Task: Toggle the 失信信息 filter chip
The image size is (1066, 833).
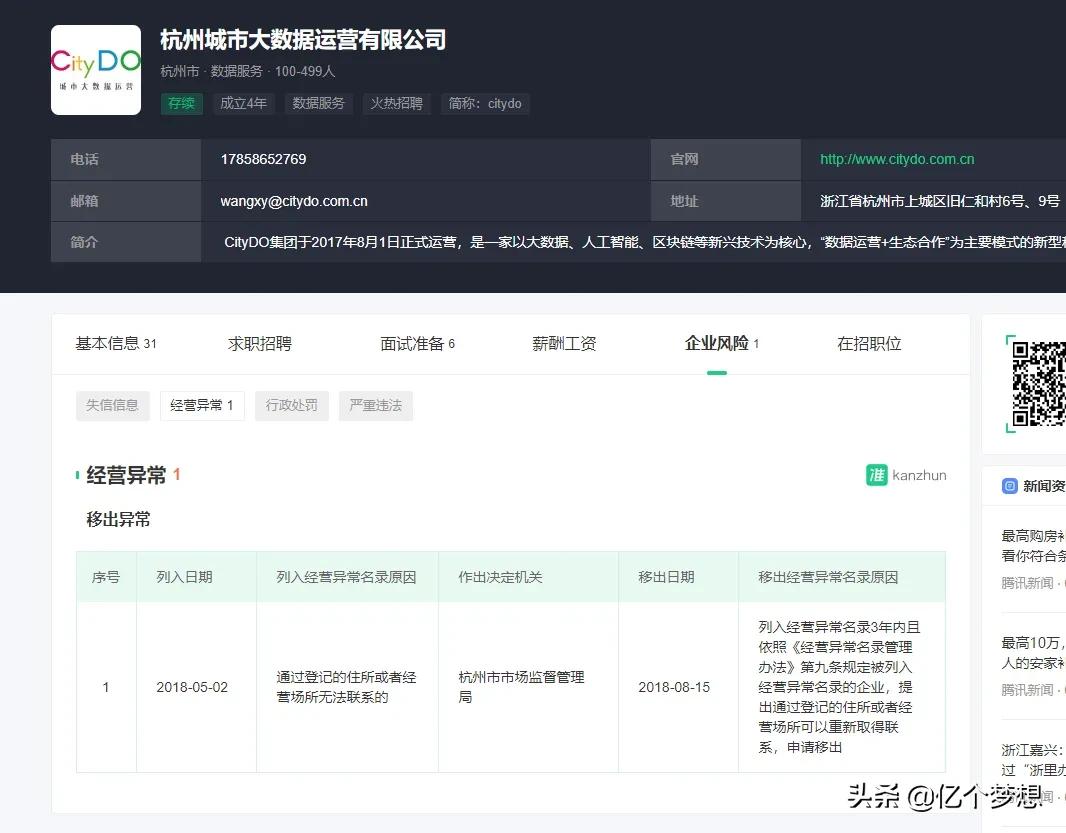Action: [112, 405]
